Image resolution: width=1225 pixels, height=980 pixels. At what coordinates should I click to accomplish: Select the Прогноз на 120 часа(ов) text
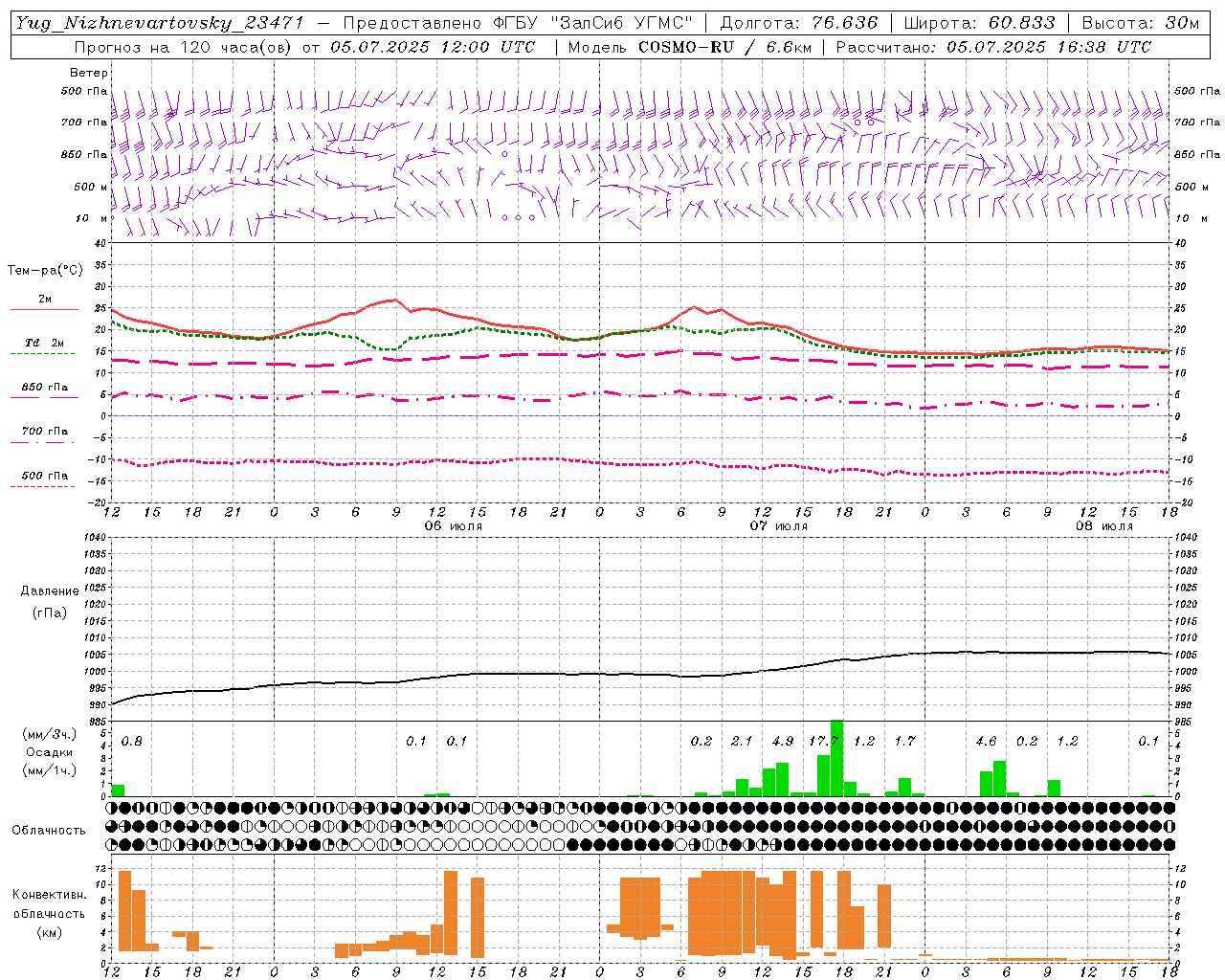click(184, 47)
